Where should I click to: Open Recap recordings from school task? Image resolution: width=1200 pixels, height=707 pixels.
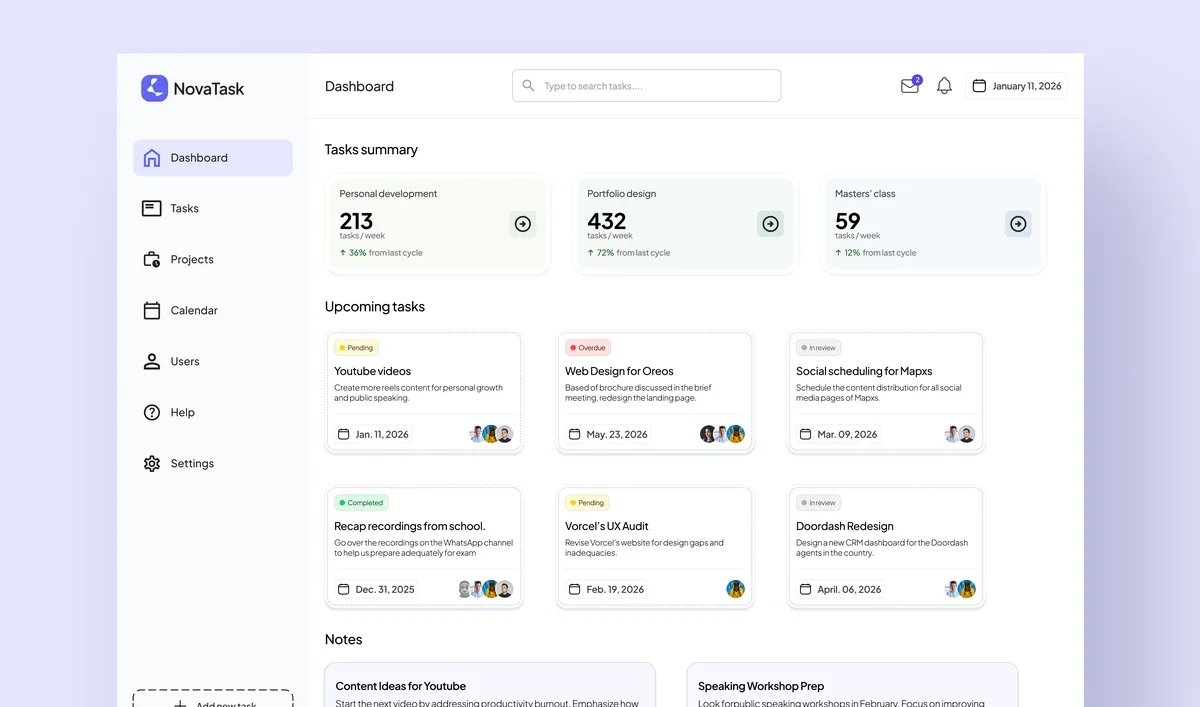point(410,526)
